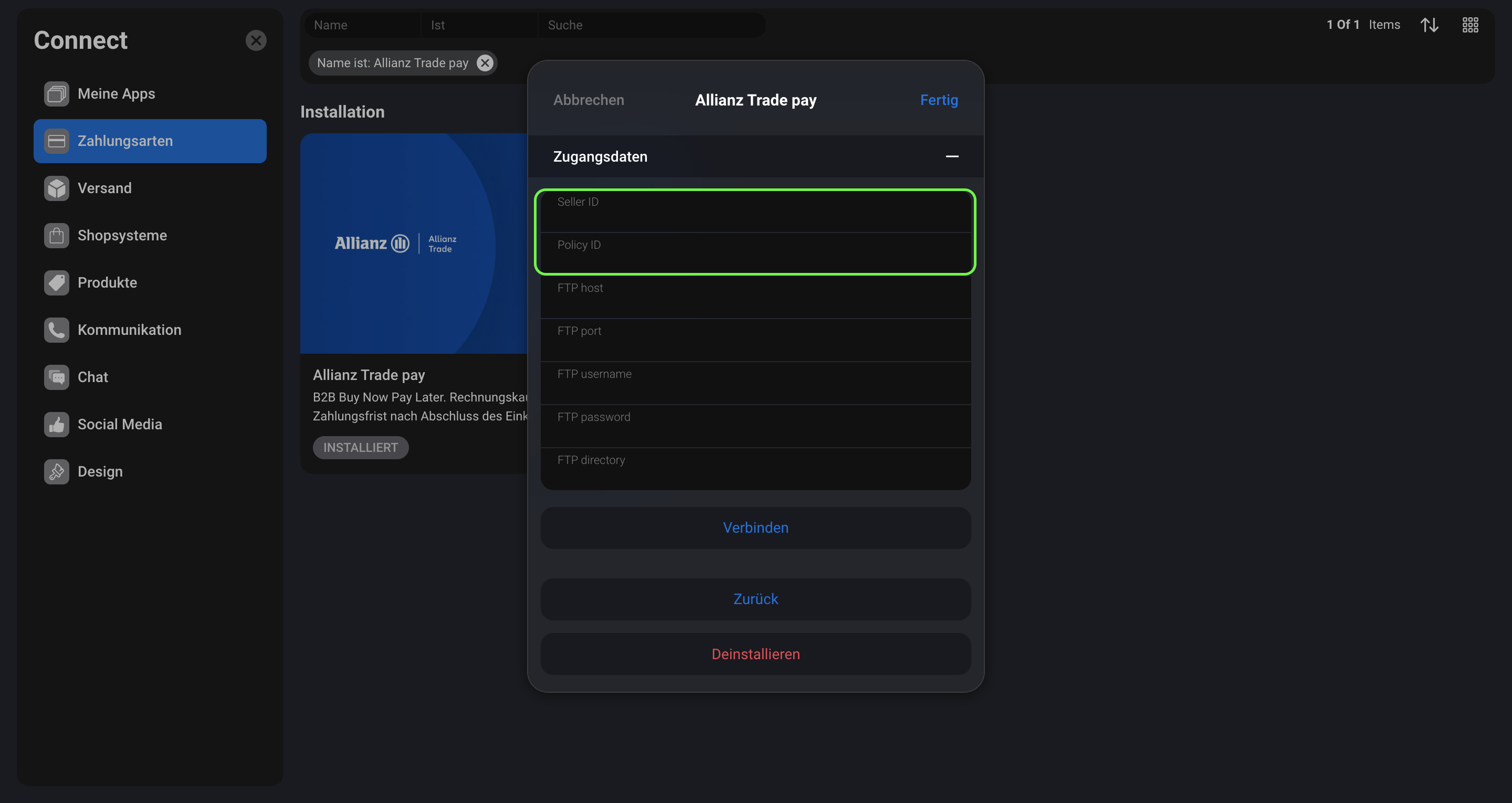
Task: Focus the Seller ID field
Action: pos(755,212)
